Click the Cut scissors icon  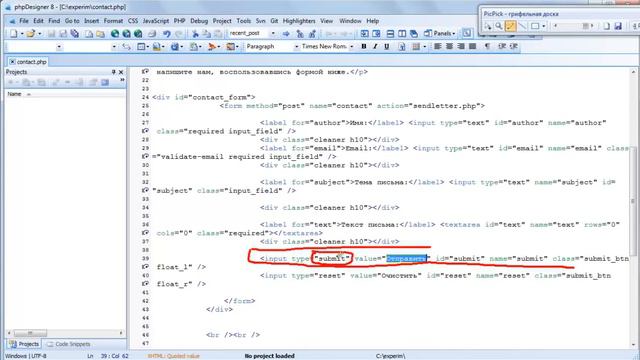coord(195,33)
